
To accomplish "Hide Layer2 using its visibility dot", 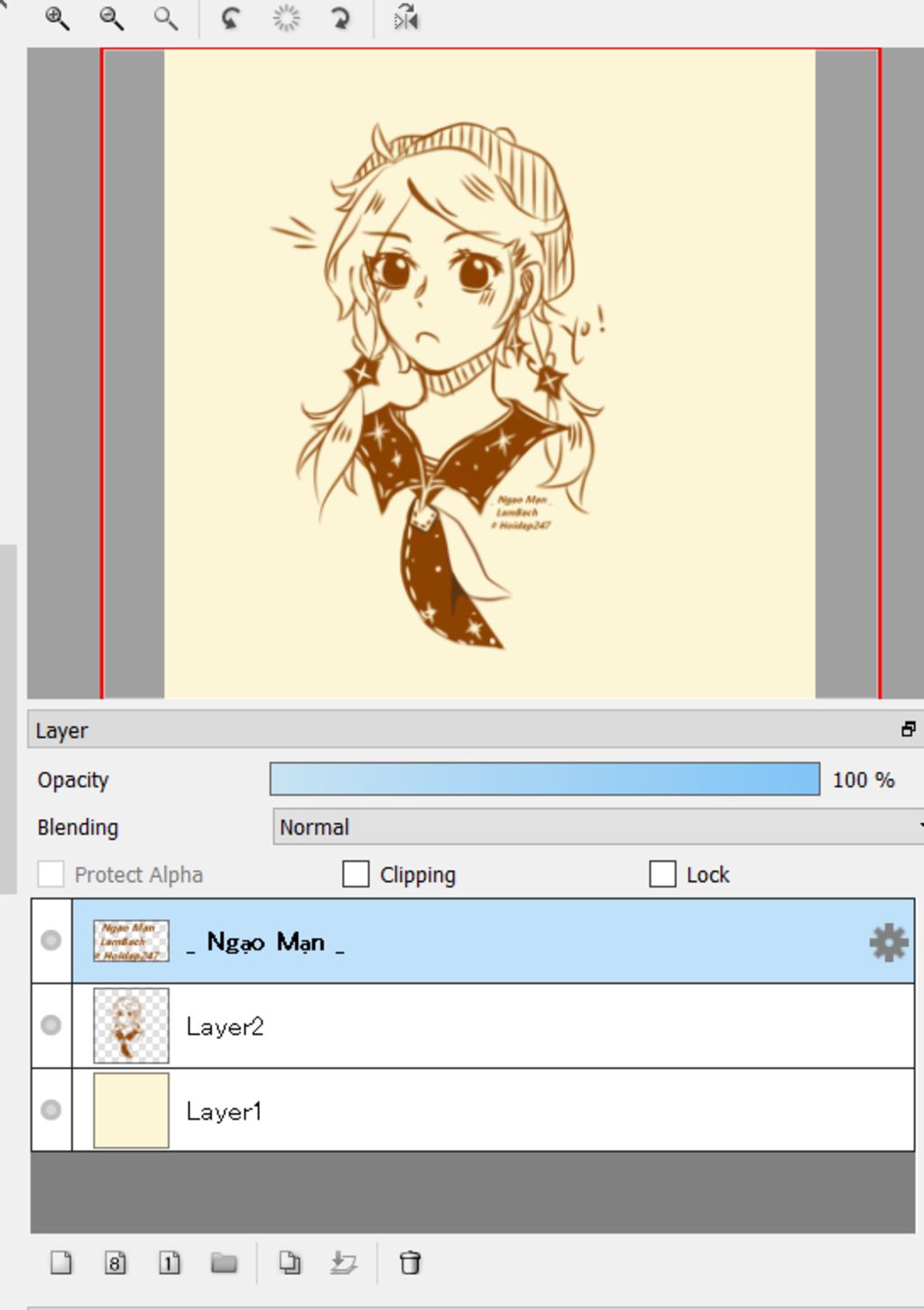I will (51, 1025).
